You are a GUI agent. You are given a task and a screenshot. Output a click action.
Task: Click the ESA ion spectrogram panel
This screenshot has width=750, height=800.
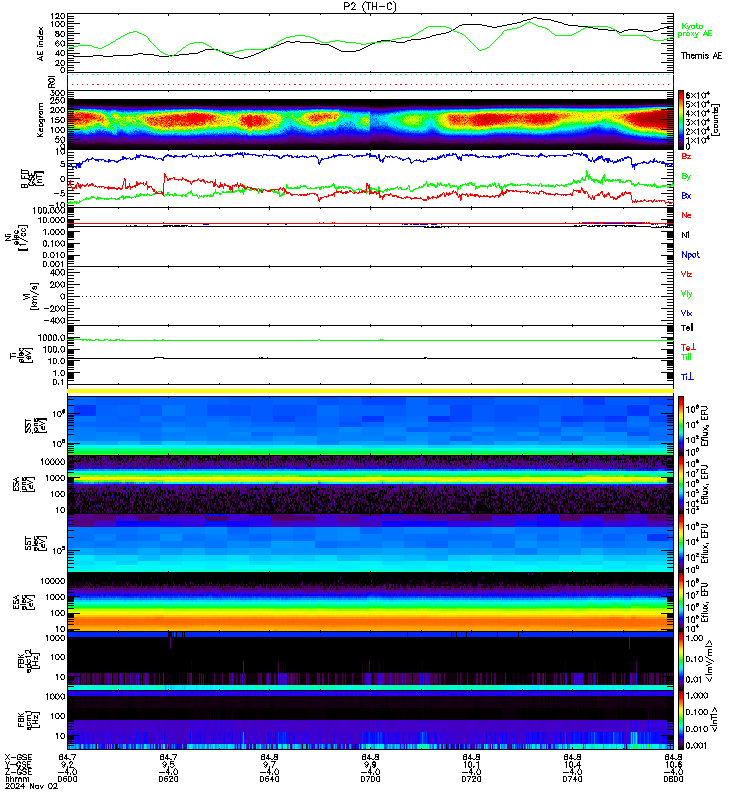370,485
